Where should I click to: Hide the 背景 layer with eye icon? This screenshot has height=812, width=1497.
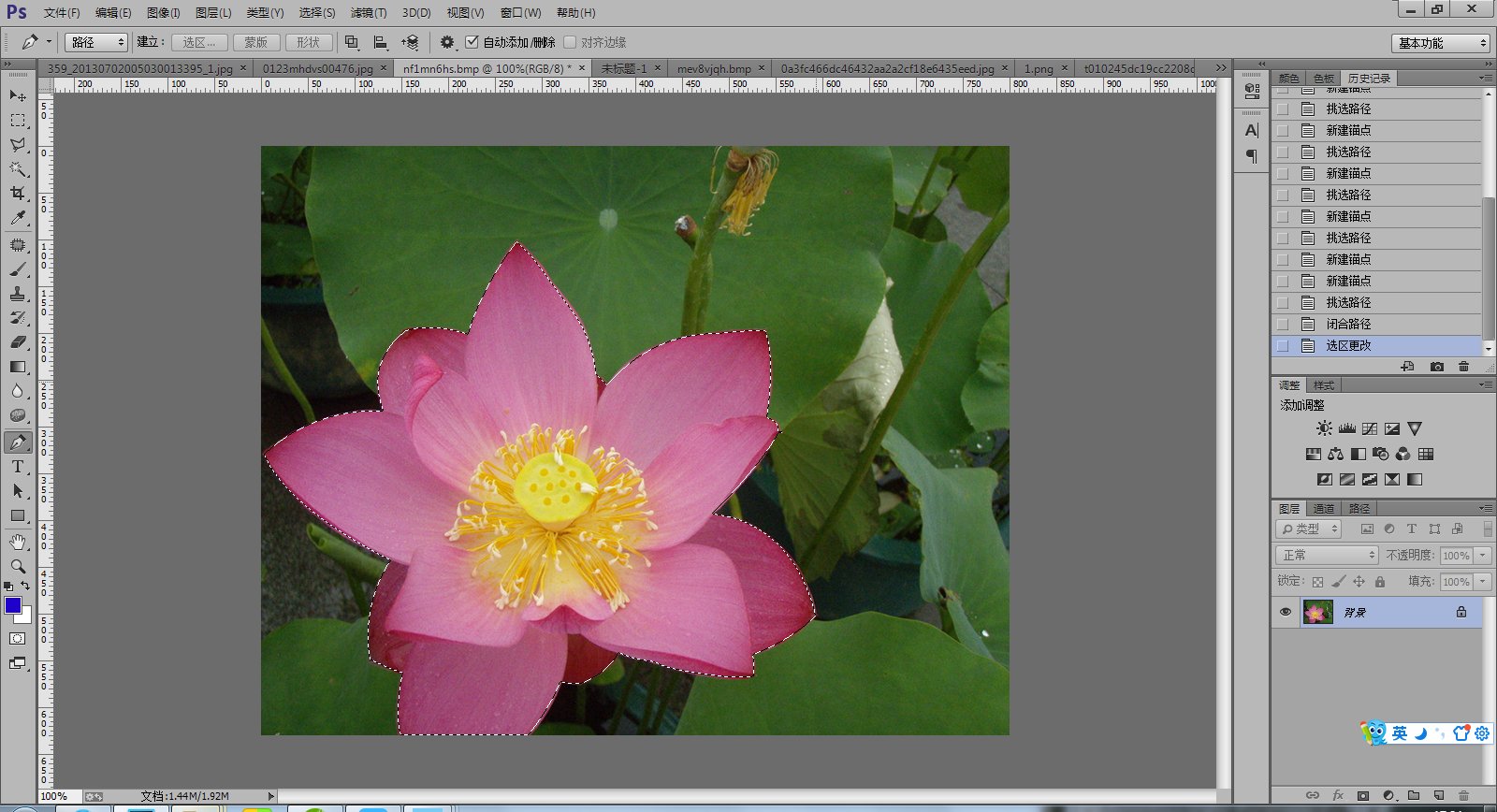pyautogui.click(x=1286, y=612)
